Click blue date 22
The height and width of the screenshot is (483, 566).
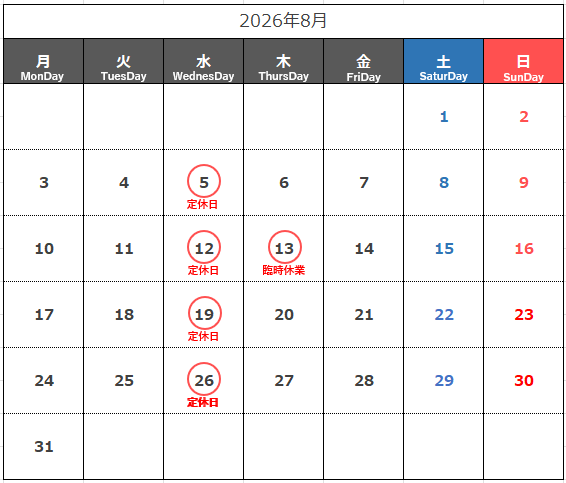pos(444,315)
